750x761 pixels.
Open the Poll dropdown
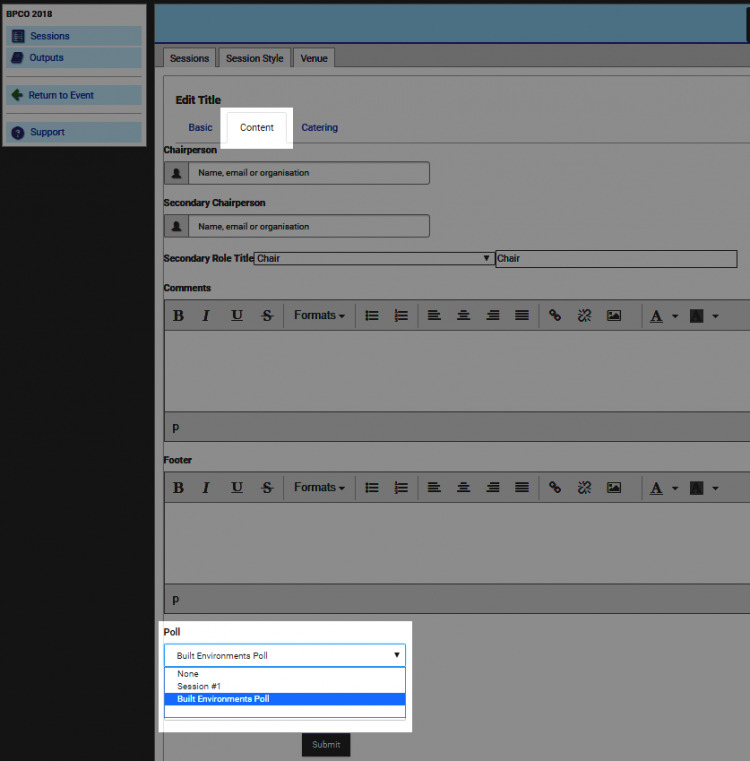coord(285,655)
